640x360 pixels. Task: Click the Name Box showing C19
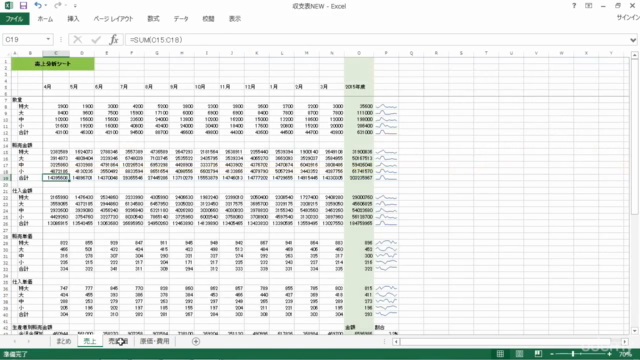[x=24, y=40]
